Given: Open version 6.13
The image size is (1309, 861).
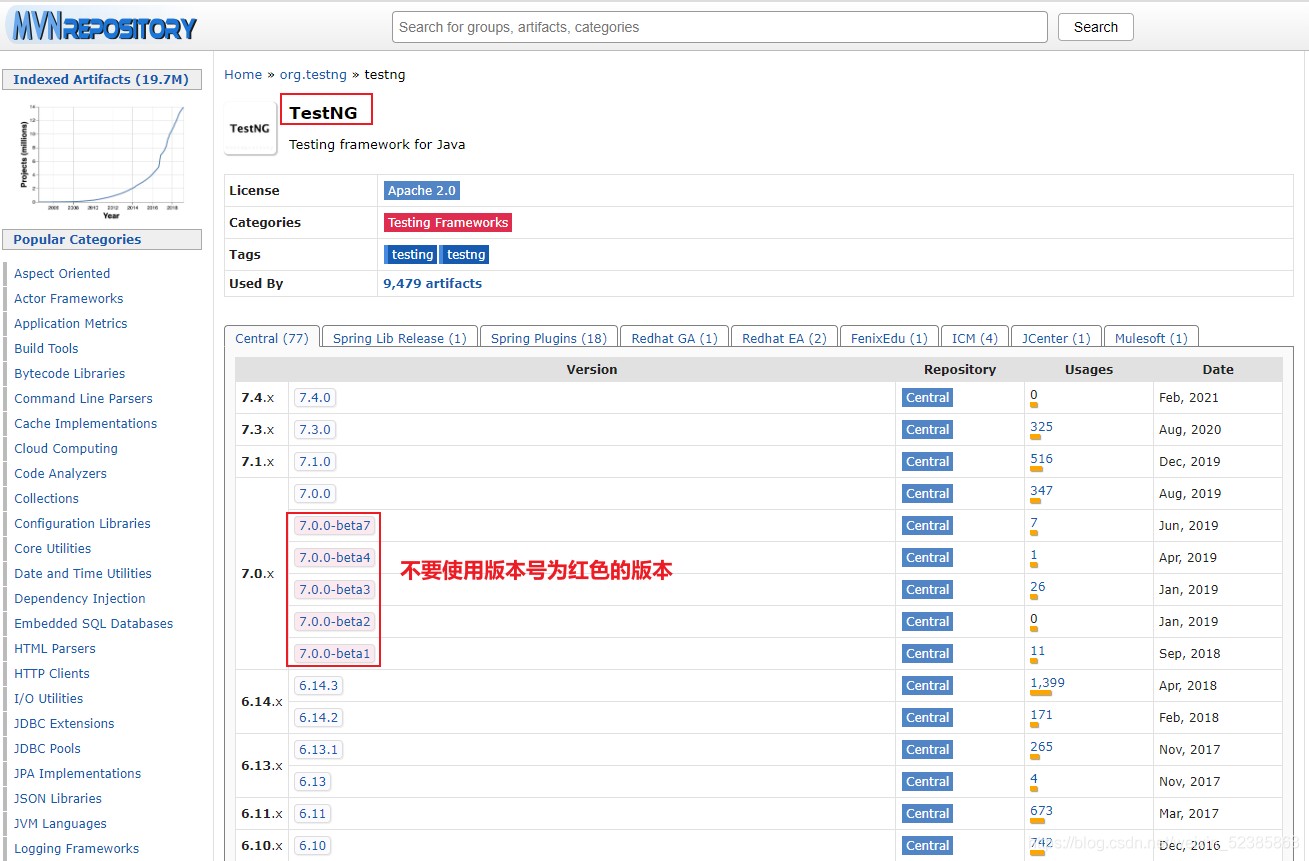Looking at the screenshot, I should (312, 781).
